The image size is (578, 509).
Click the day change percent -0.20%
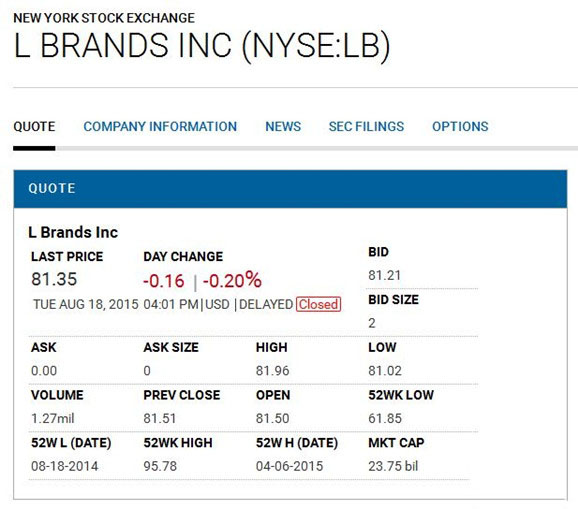pyautogui.click(x=232, y=280)
